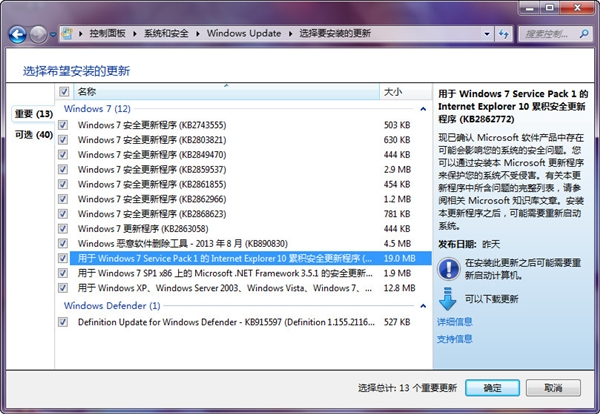Image resolution: width=600 pixels, height=414 pixels.
Task: Expand the arrow after 系统和安全 breadcrumb
Action: 198,34
